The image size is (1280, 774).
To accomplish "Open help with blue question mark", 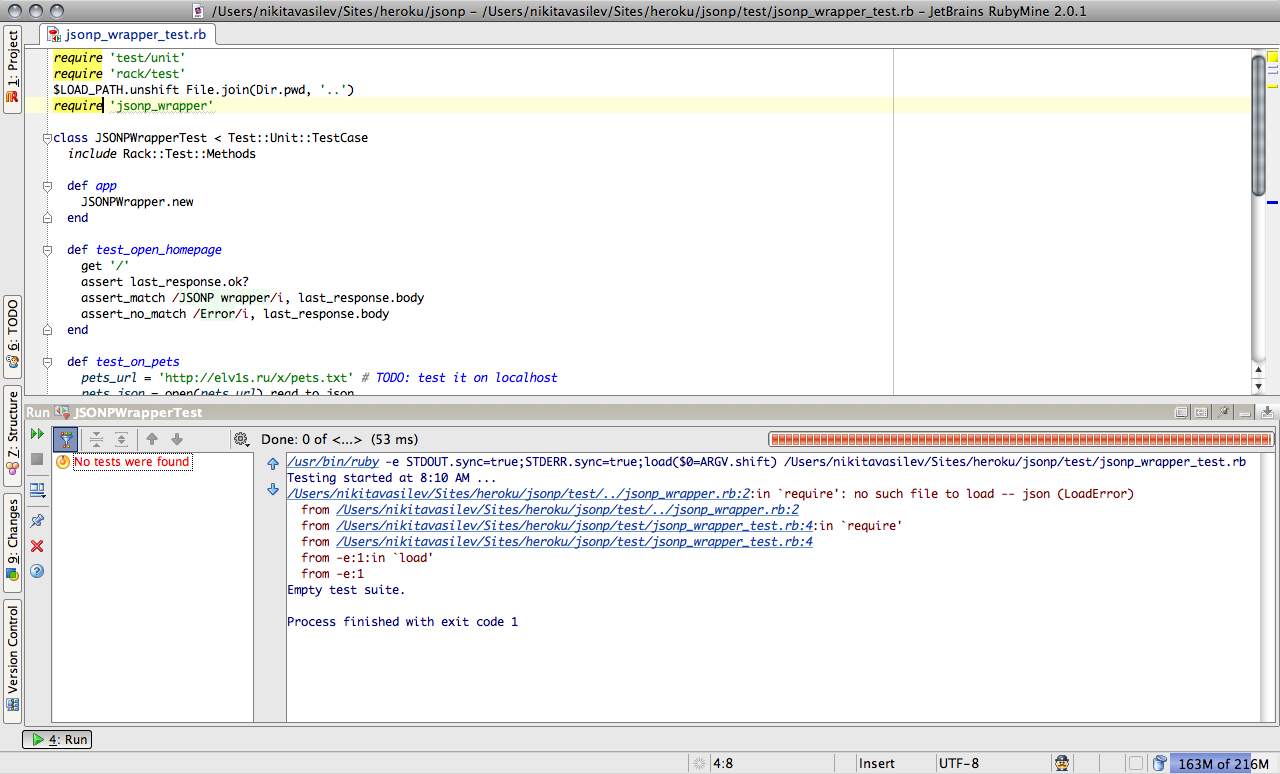I will (37, 571).
